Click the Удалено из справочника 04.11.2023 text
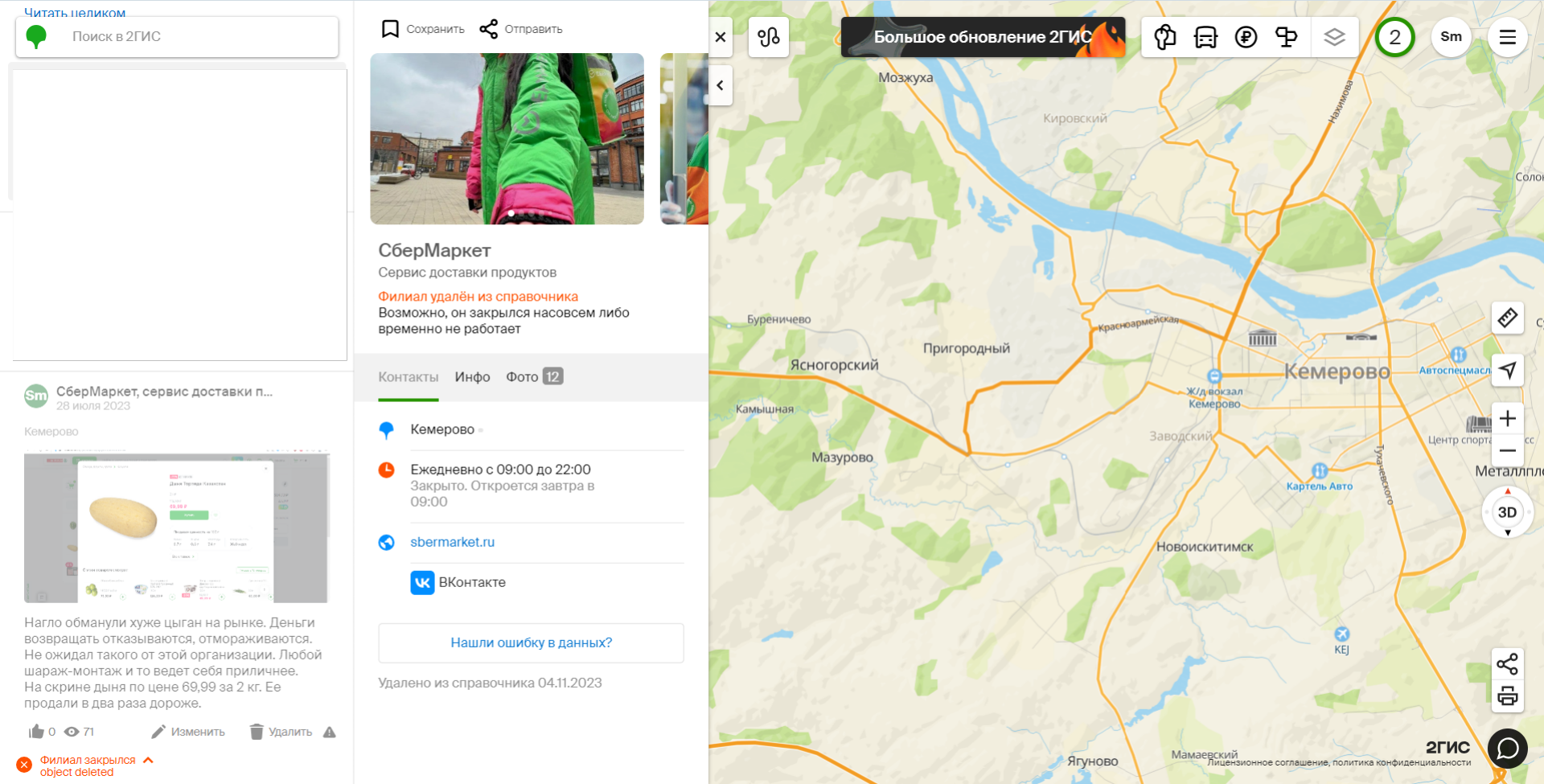 (x=490, y=683)
